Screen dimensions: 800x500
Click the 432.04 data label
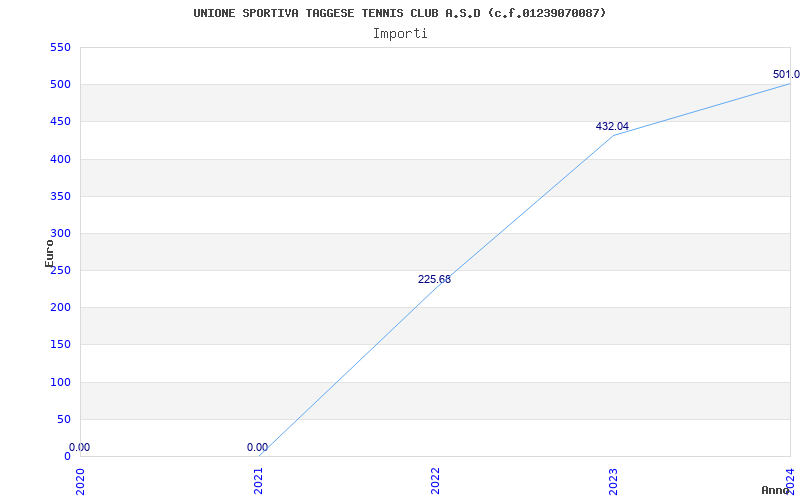pos(612,127)
